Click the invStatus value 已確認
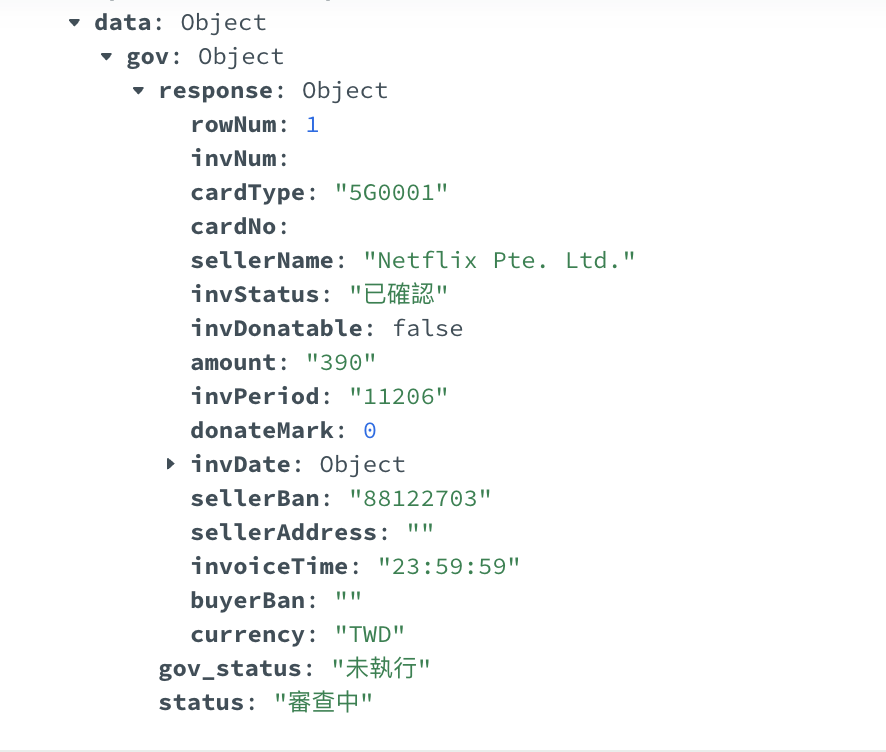Image resolution: width=886 pixels, height=752 pixels. pos(398,294)
